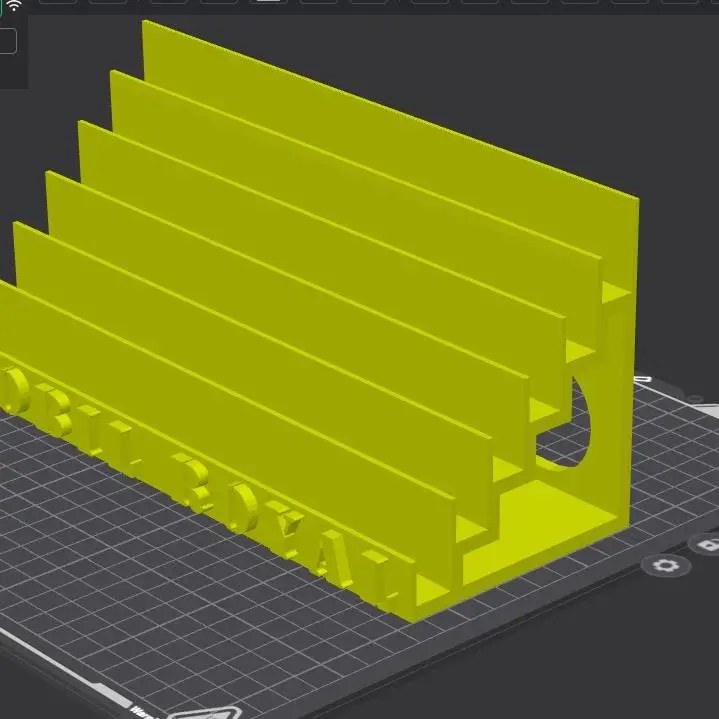Click the Wi-Fi connection status icon
Image resolution: width=719 pixels, height=719 pixels.
click(x=14, y=6)
